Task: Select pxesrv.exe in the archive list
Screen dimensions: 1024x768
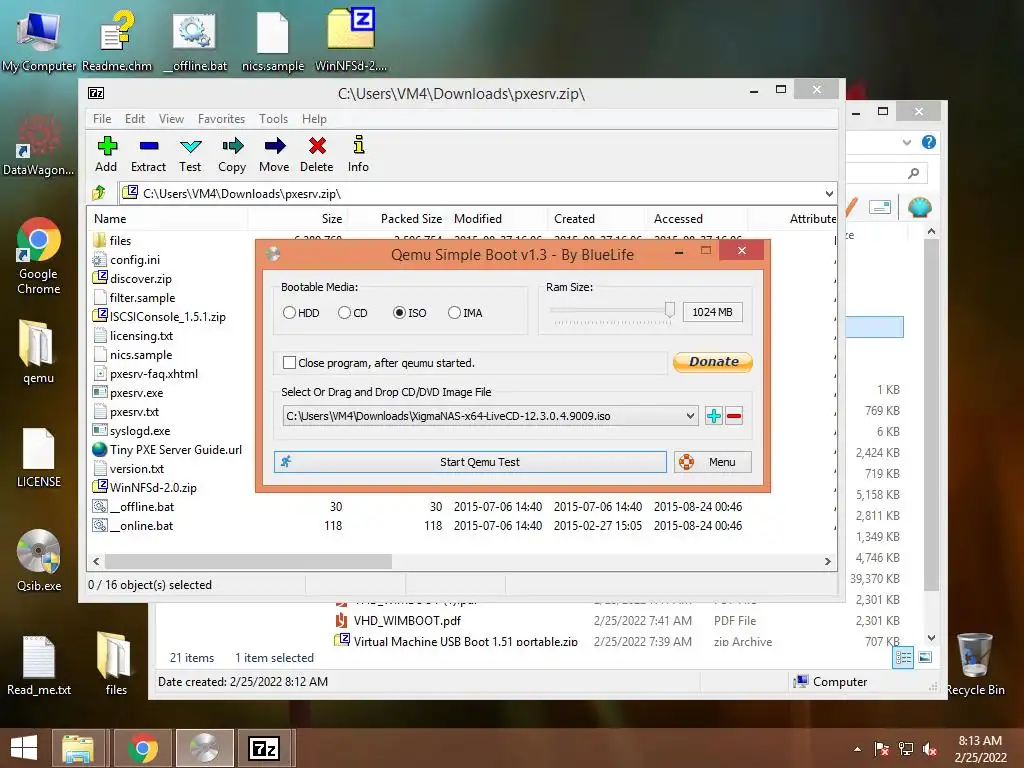Action: click(136, 392)
